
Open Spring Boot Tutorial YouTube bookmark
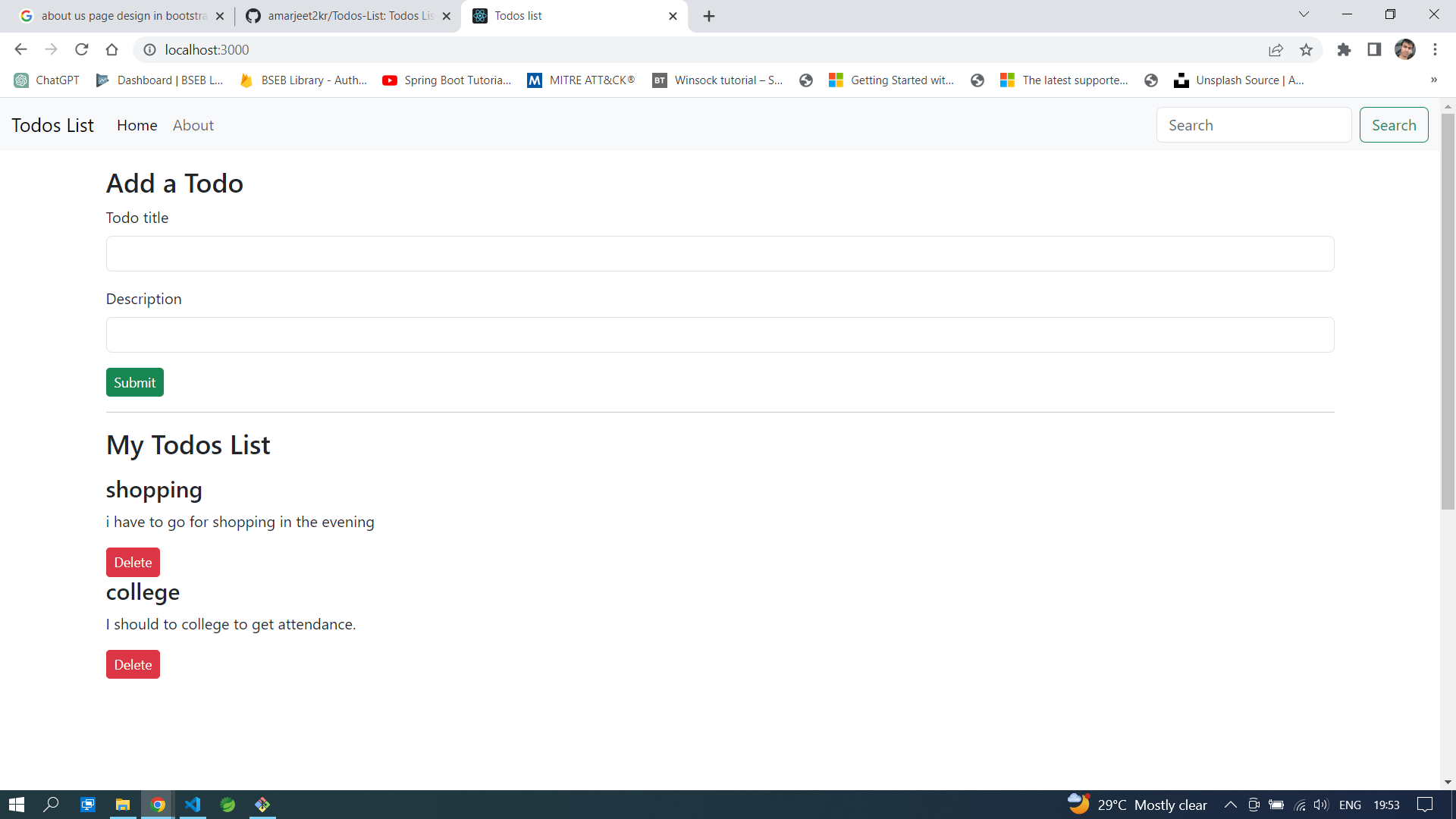tap(447, 80)
